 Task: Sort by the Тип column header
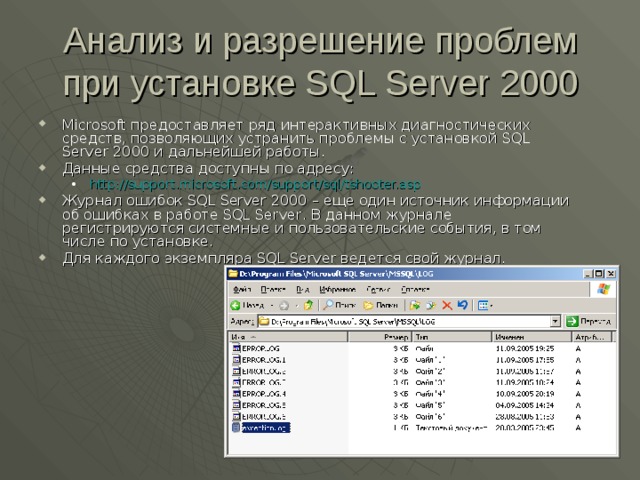tap(451, 337)
